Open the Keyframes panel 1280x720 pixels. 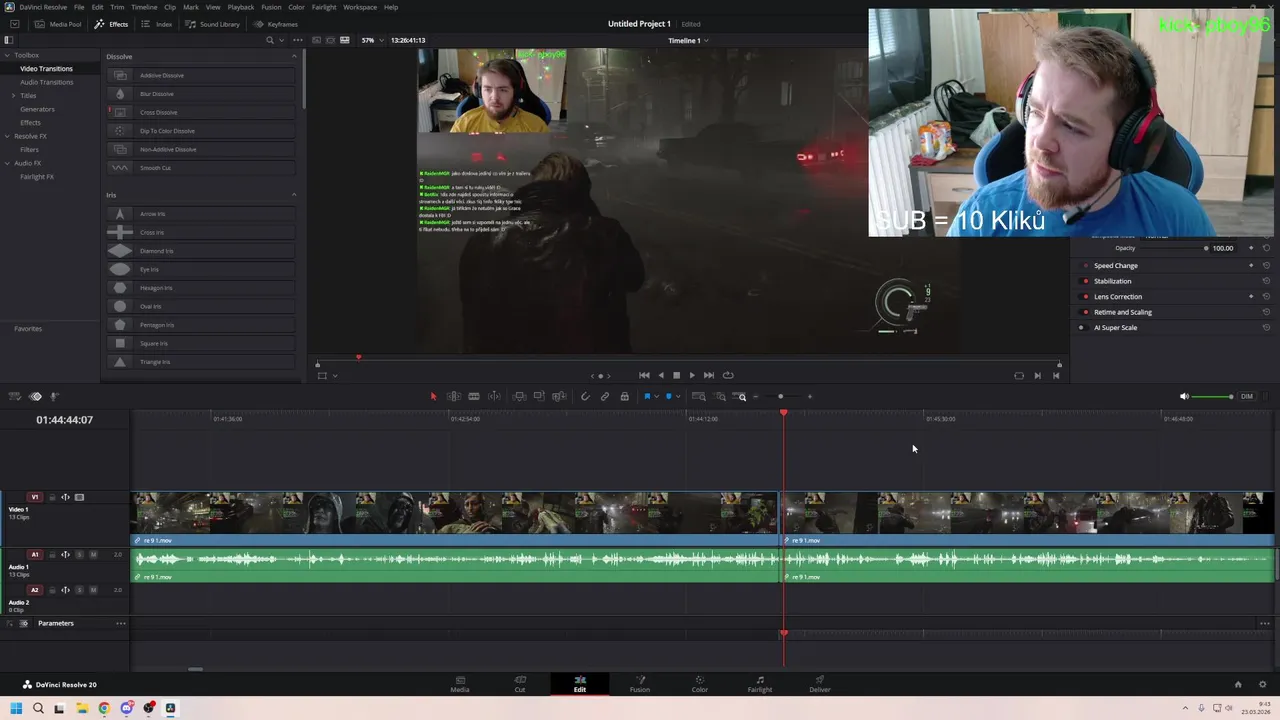276,24
